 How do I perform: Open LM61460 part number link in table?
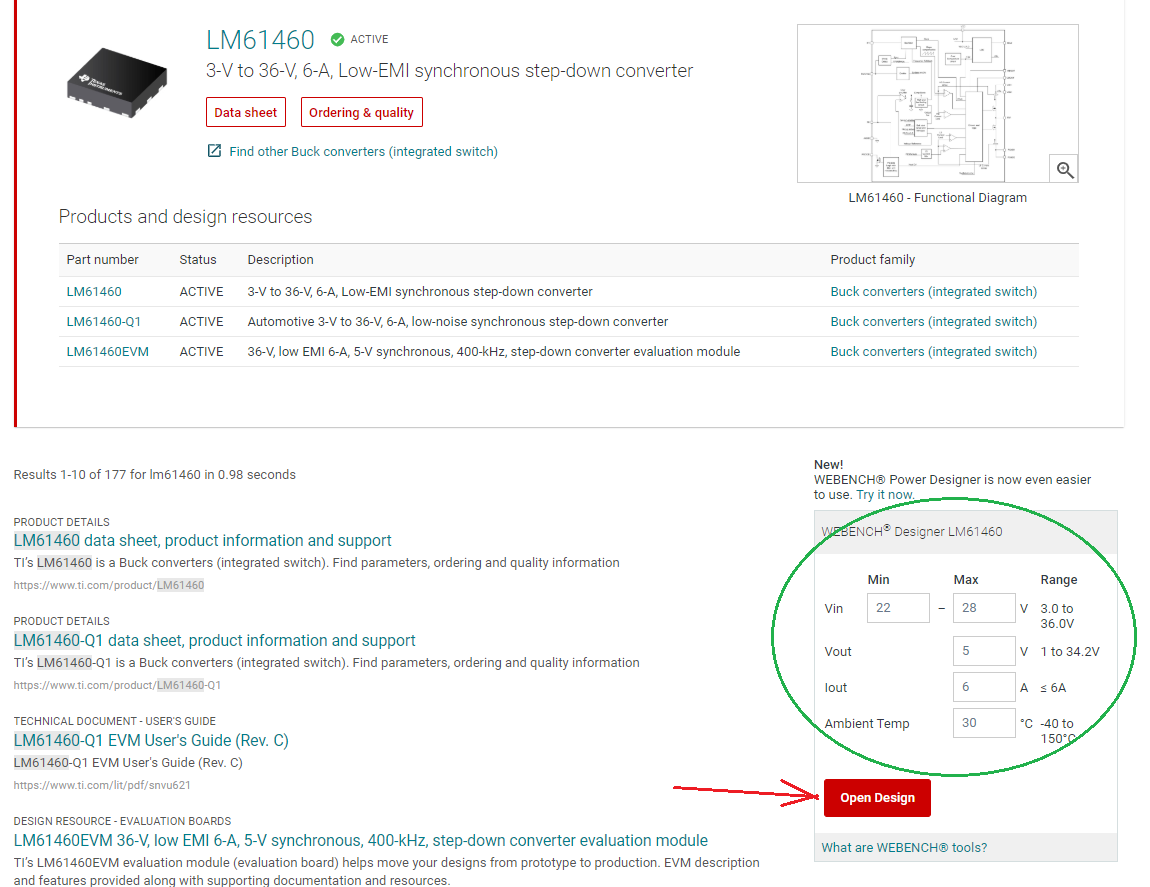[x=94, y=291]
